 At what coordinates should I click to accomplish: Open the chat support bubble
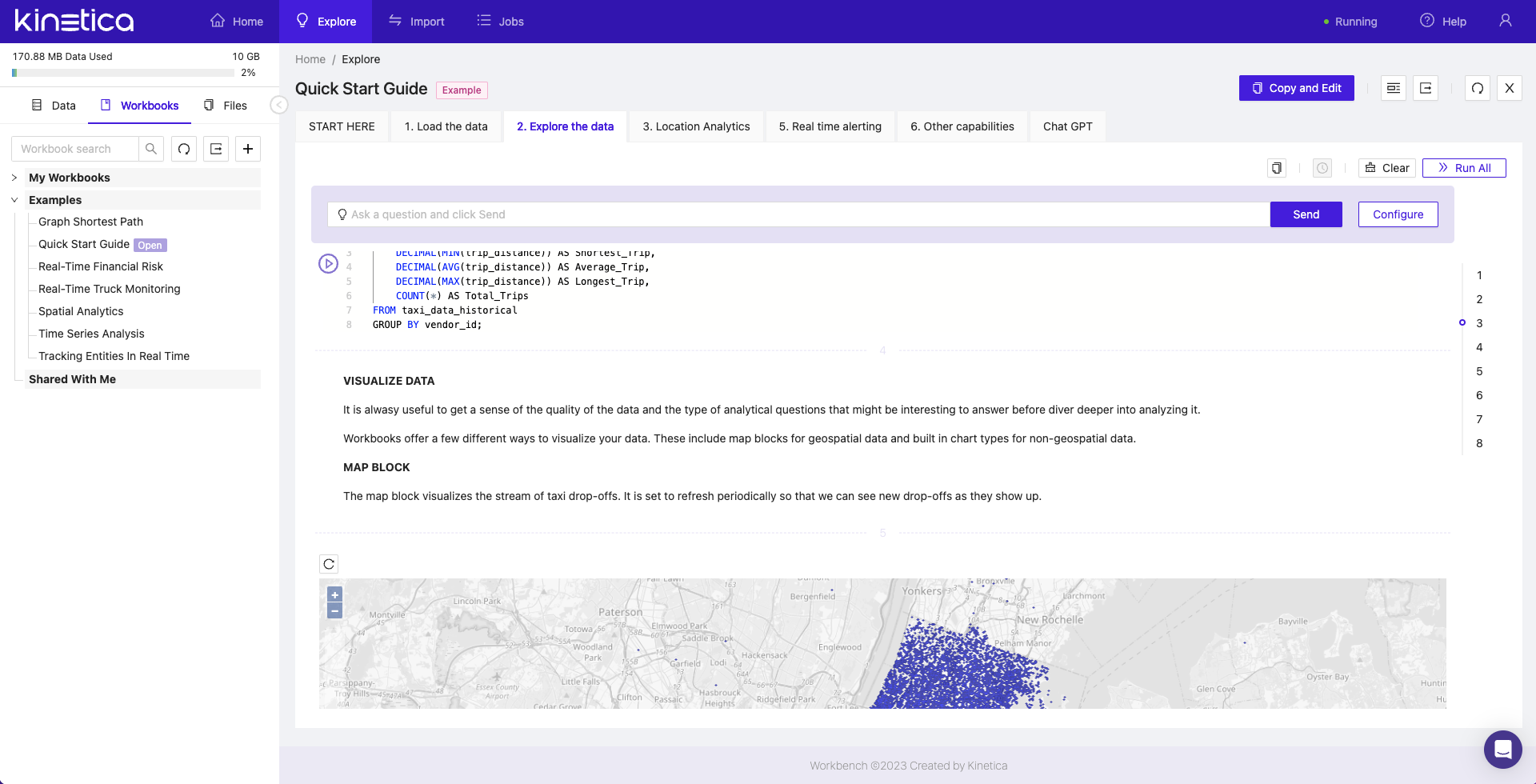click(x=1502, y=750)
